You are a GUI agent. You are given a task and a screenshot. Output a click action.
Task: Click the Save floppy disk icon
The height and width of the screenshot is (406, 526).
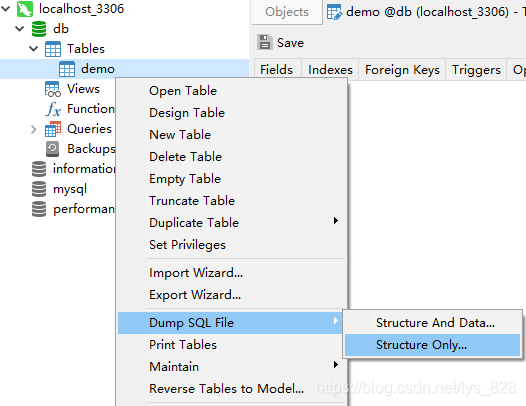pos(265,42)
